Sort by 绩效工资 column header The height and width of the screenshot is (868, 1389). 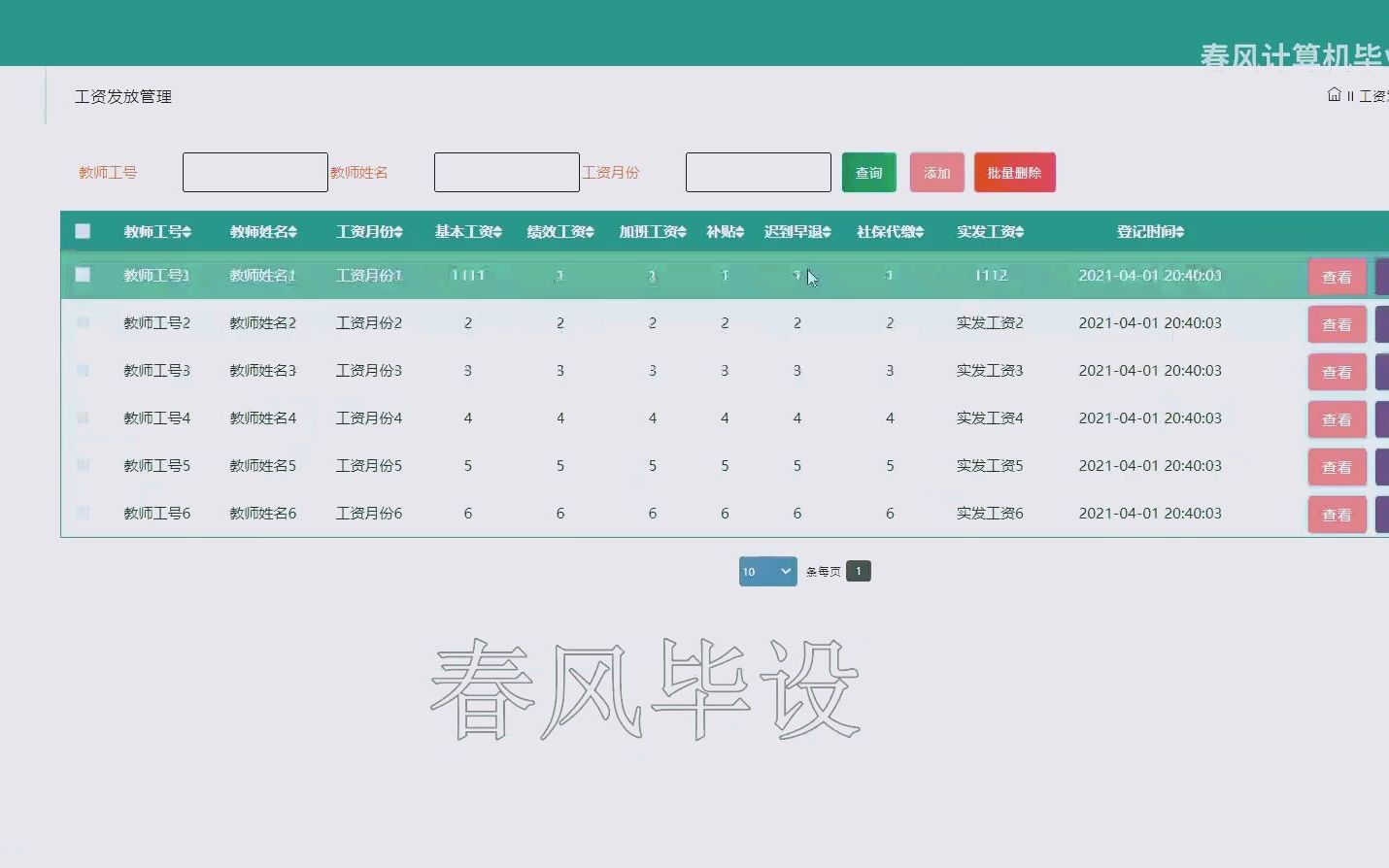[x=560, y=232]
